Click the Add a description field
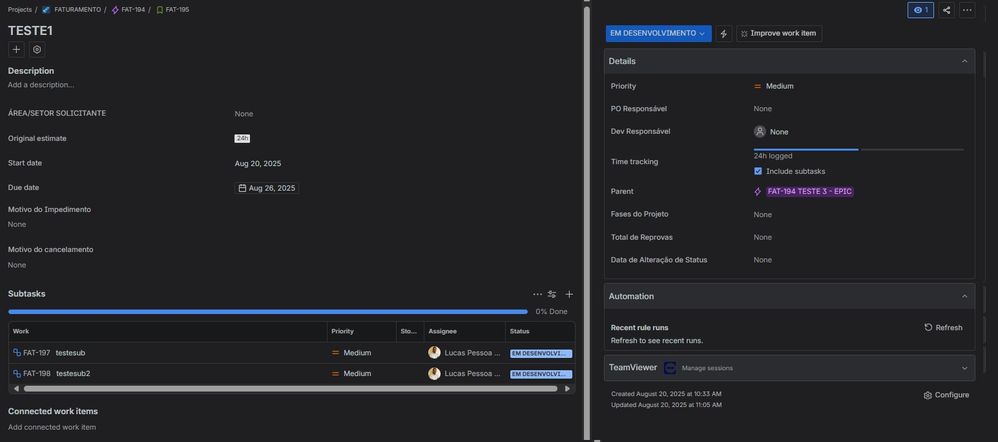 41,85
